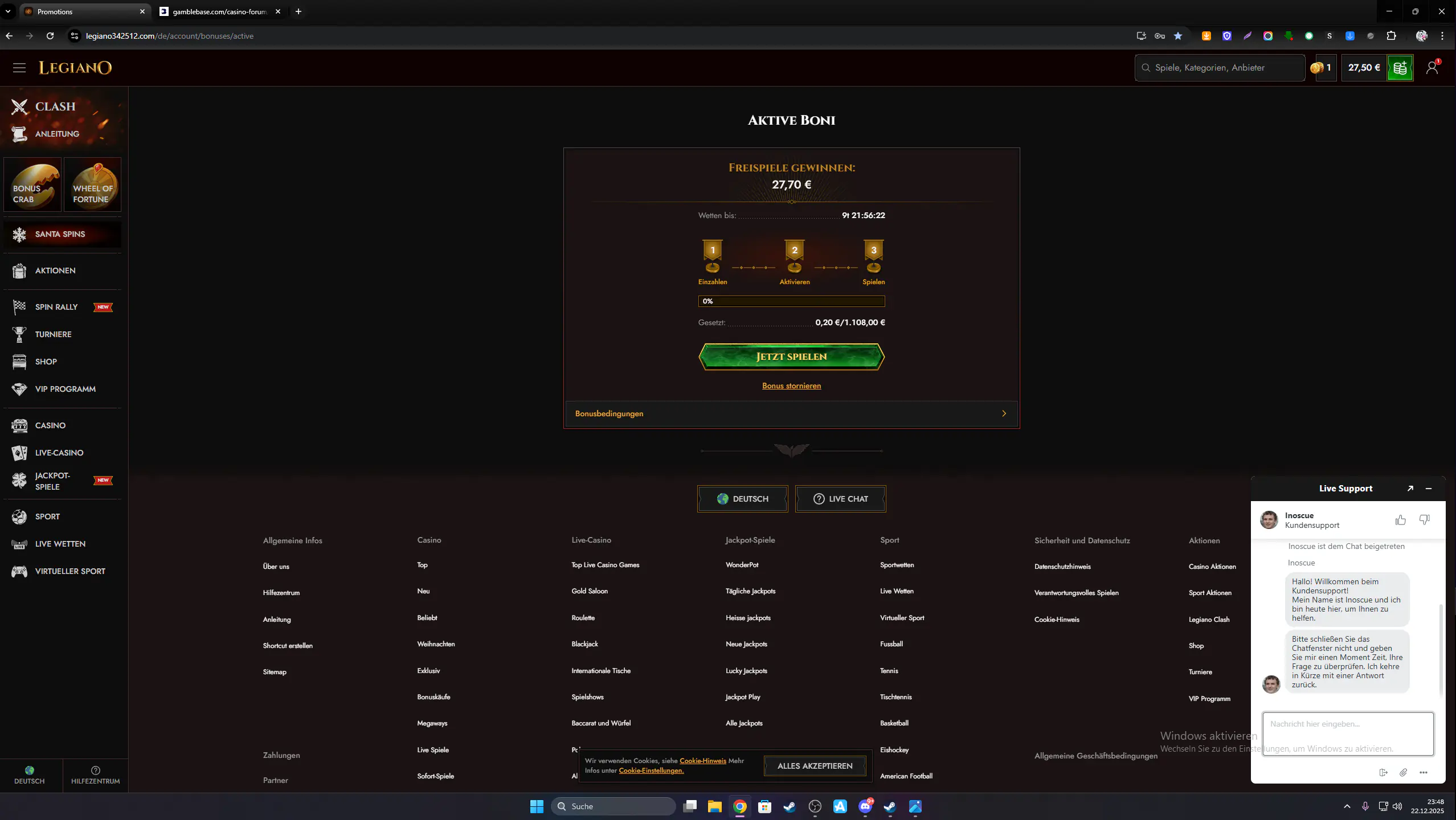Viewport: 1456px width, 820px height.
Task: Open the Deutsch language selector in footer
Action: tap(742, 499)
